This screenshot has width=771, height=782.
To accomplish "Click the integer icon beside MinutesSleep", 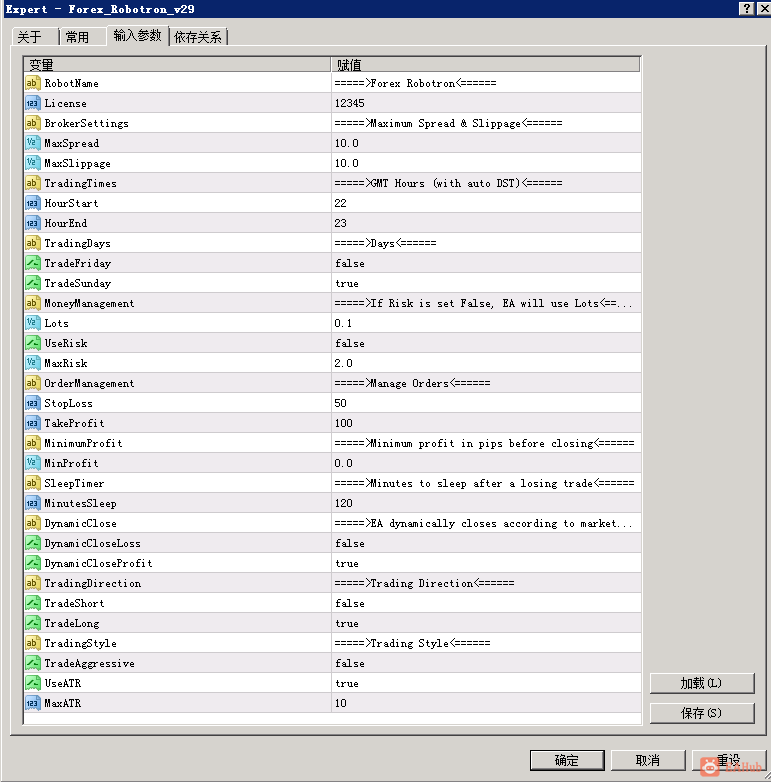I will point(32,503).
